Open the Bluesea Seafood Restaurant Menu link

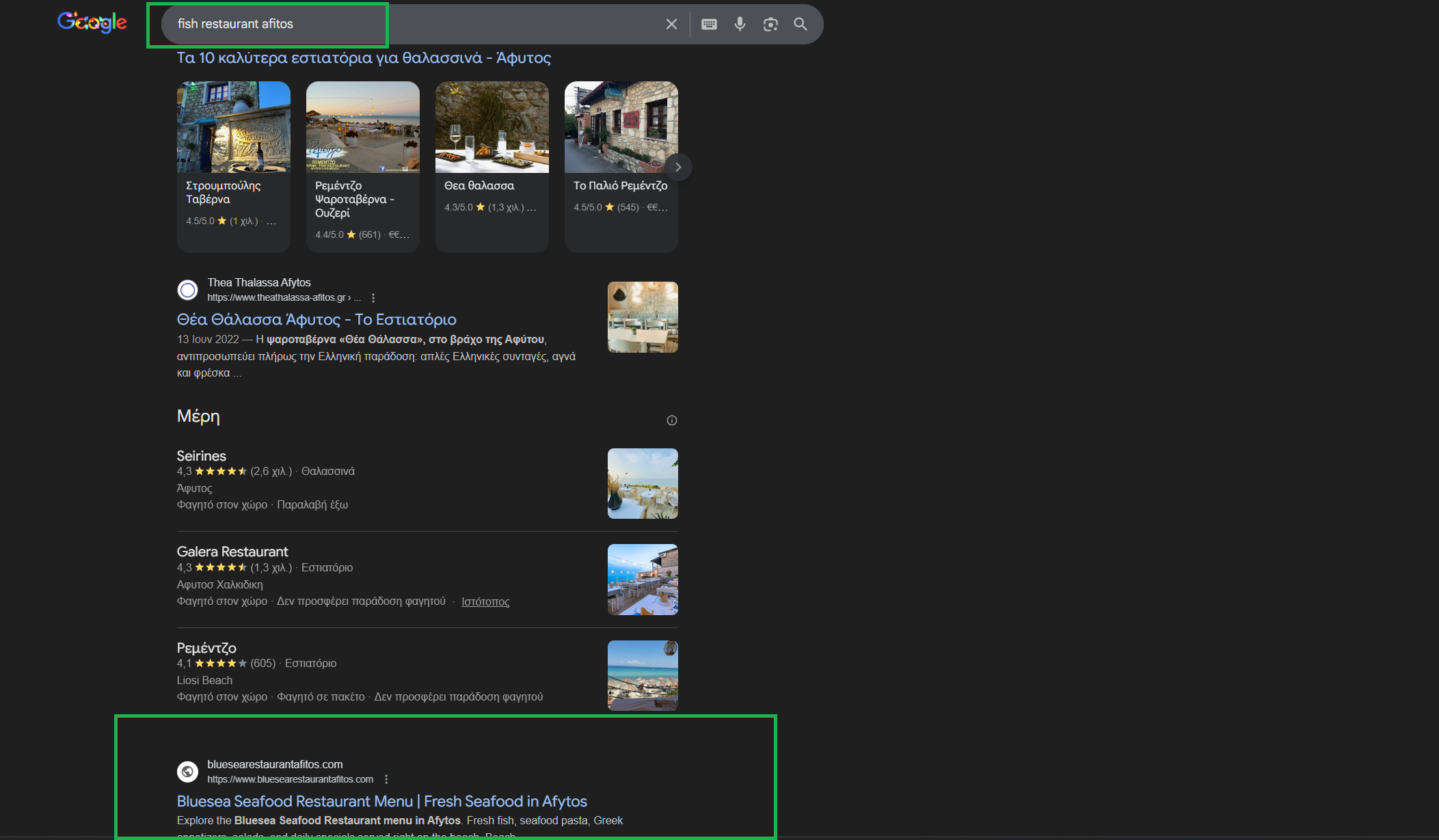pyautogui.click(x=381, y=800)
